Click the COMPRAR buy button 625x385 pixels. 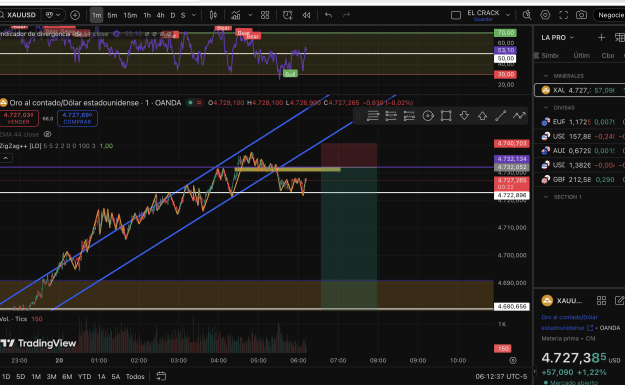pos(77,118)
